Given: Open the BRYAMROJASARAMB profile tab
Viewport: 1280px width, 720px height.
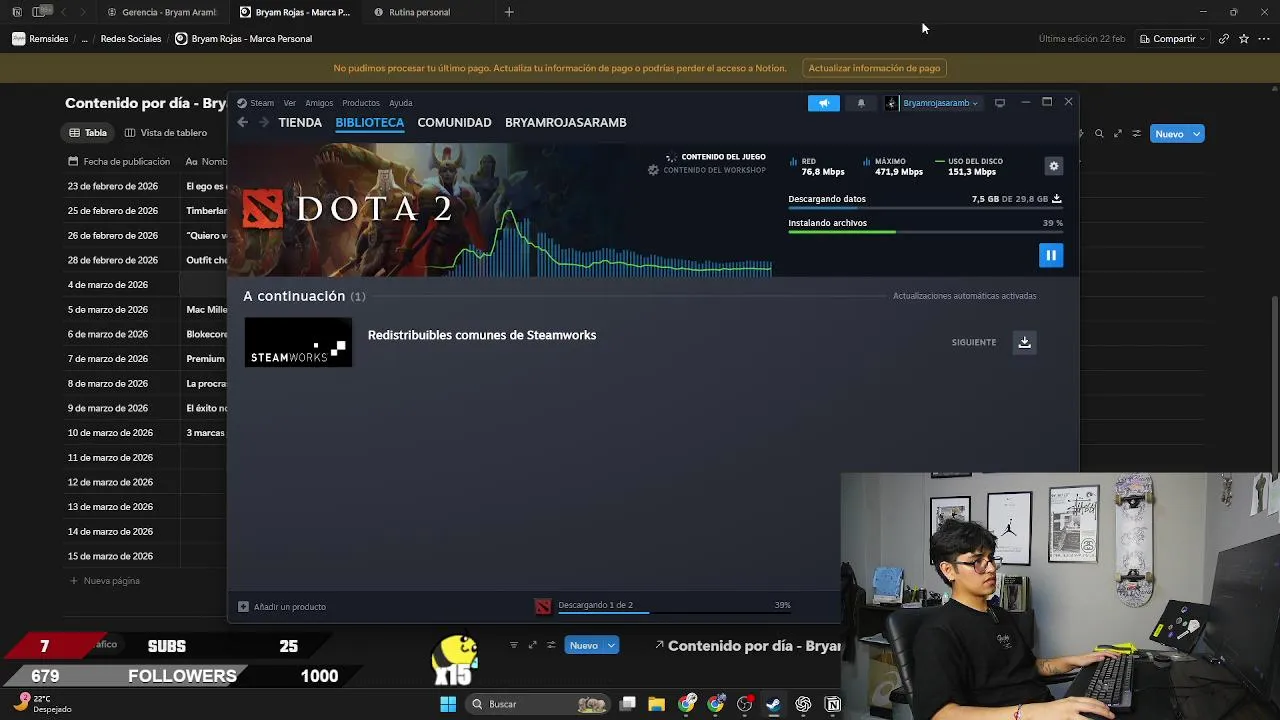Looking at the screenshot, I should [x=566, y=122].
